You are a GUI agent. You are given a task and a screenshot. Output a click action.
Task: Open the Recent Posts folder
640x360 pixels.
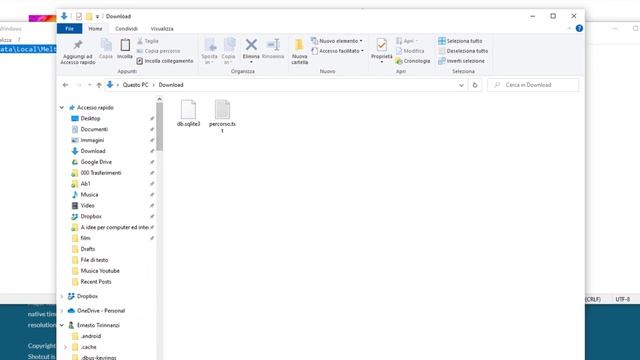coord(96,282)
